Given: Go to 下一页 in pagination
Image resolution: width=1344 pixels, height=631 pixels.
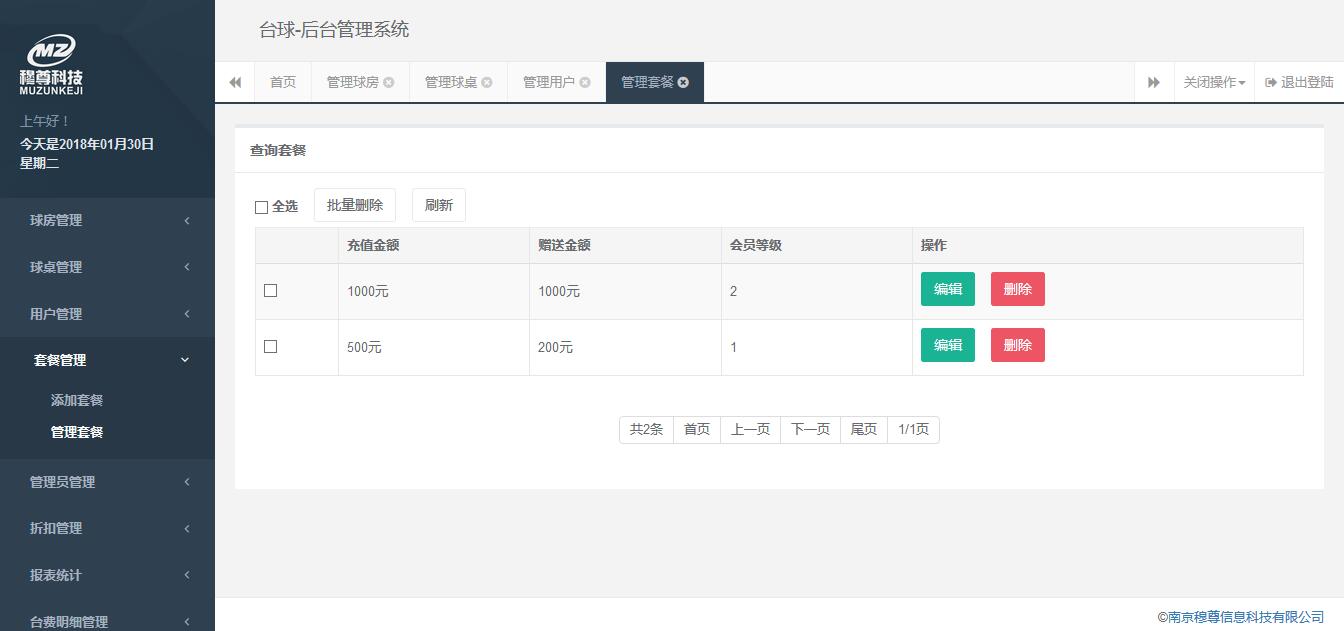Looking at the screenshot, I should click(x=810, y=430).
